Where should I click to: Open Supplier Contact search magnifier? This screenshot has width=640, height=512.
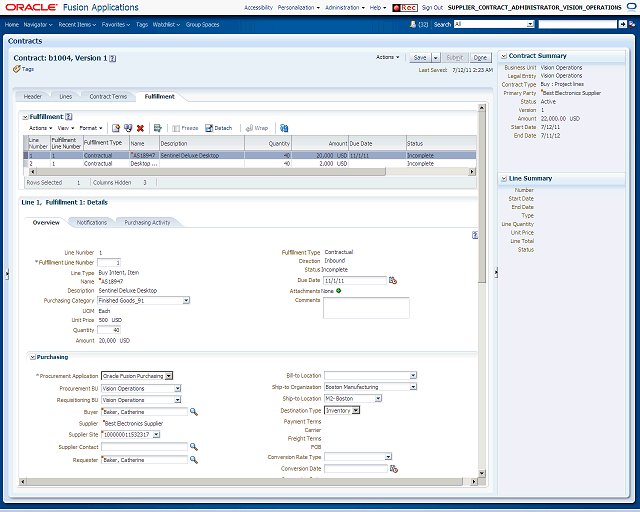[x=194, y=447]
